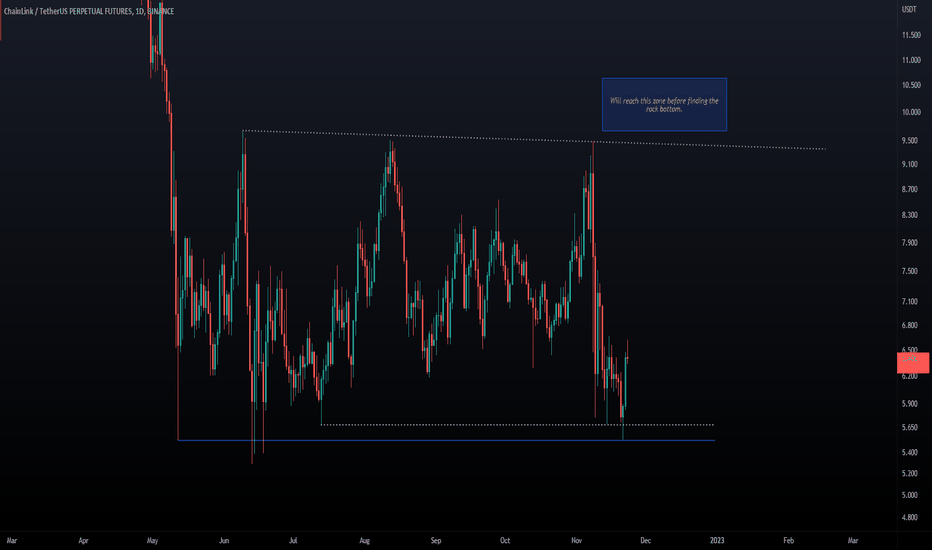Click the Jul label on time axis
Viewport: 932px width, 550px height.
[293, 540]
